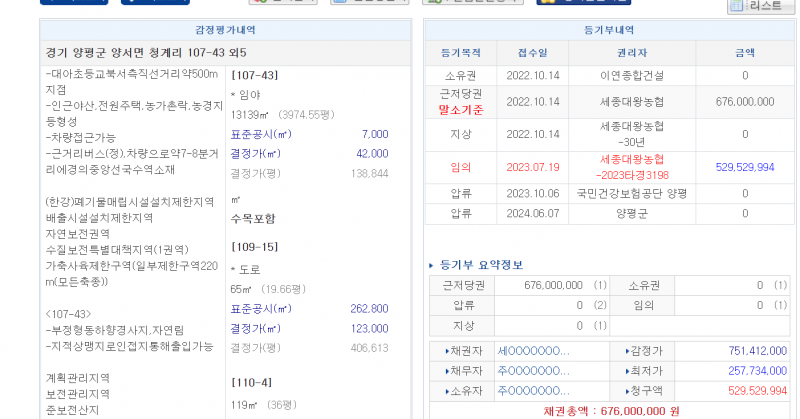Click the red 임의 registry entry

(x=461, y=166)
